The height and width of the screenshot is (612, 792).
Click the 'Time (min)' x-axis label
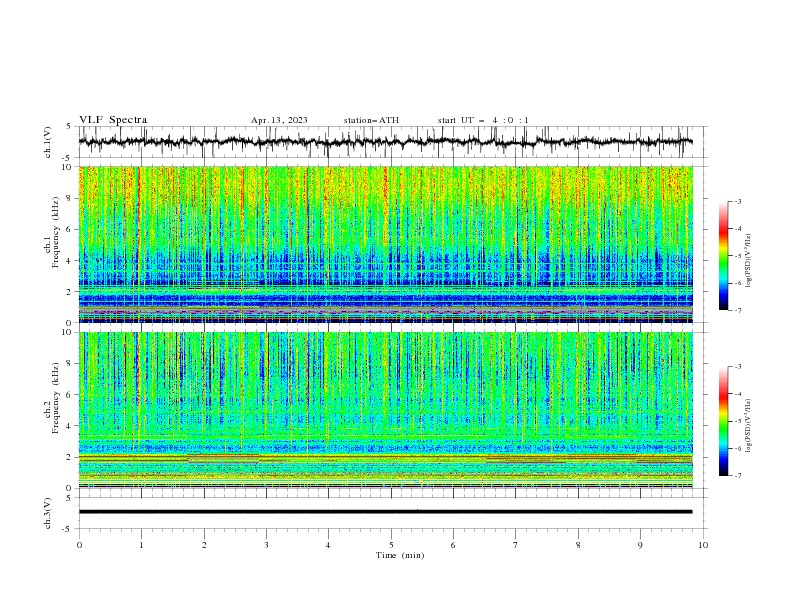point(400,555)
